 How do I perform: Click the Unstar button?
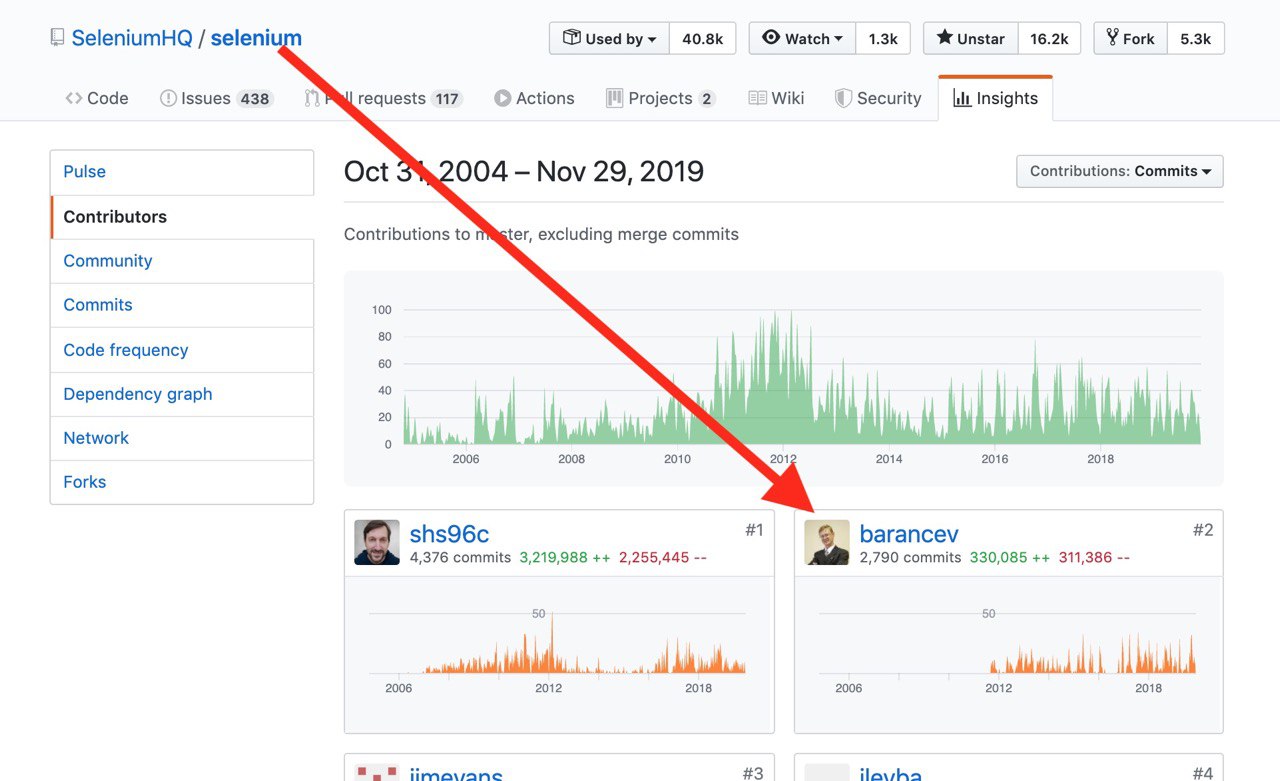coord(970,38)
